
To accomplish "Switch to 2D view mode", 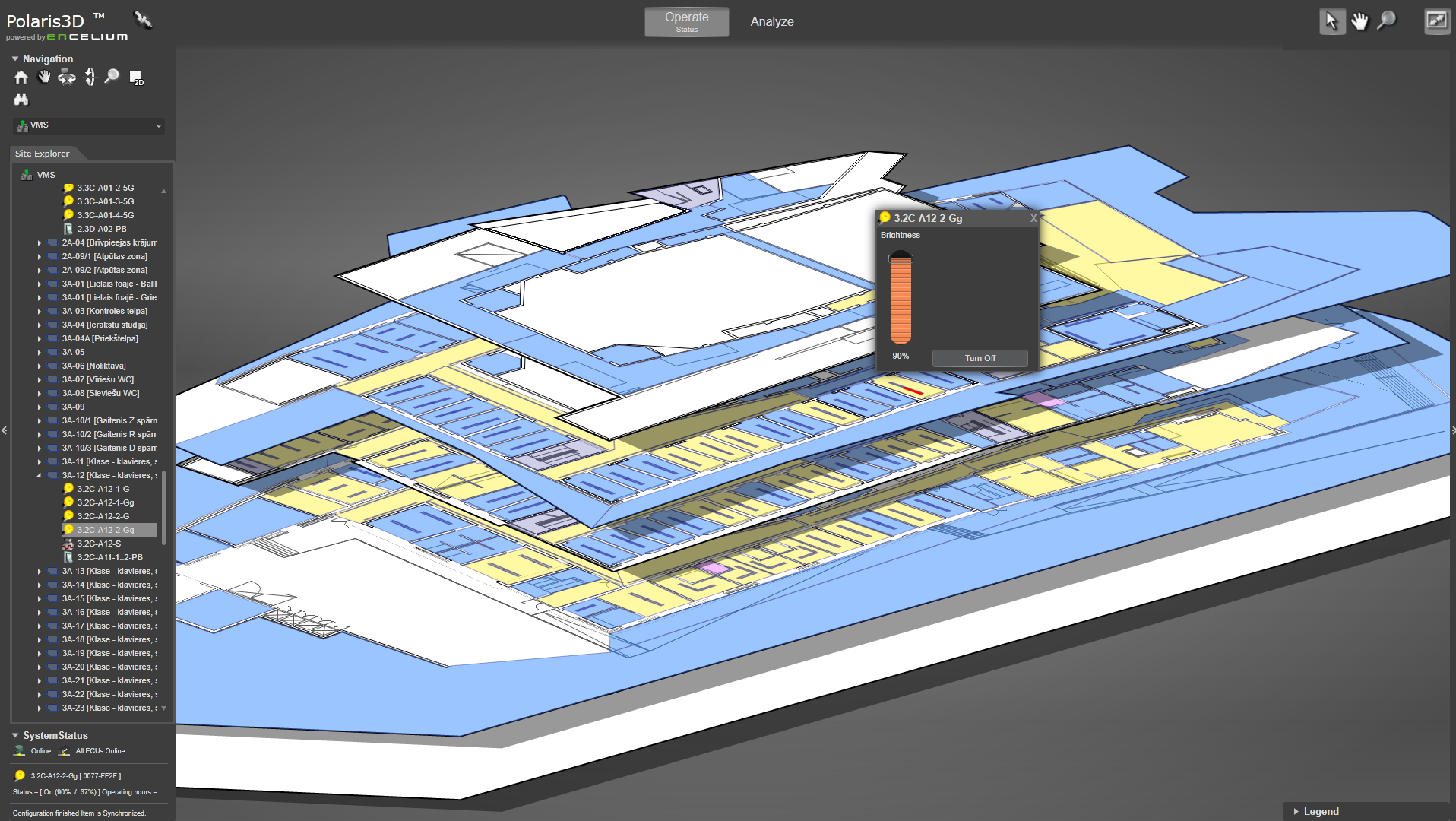I will point(136,78).
